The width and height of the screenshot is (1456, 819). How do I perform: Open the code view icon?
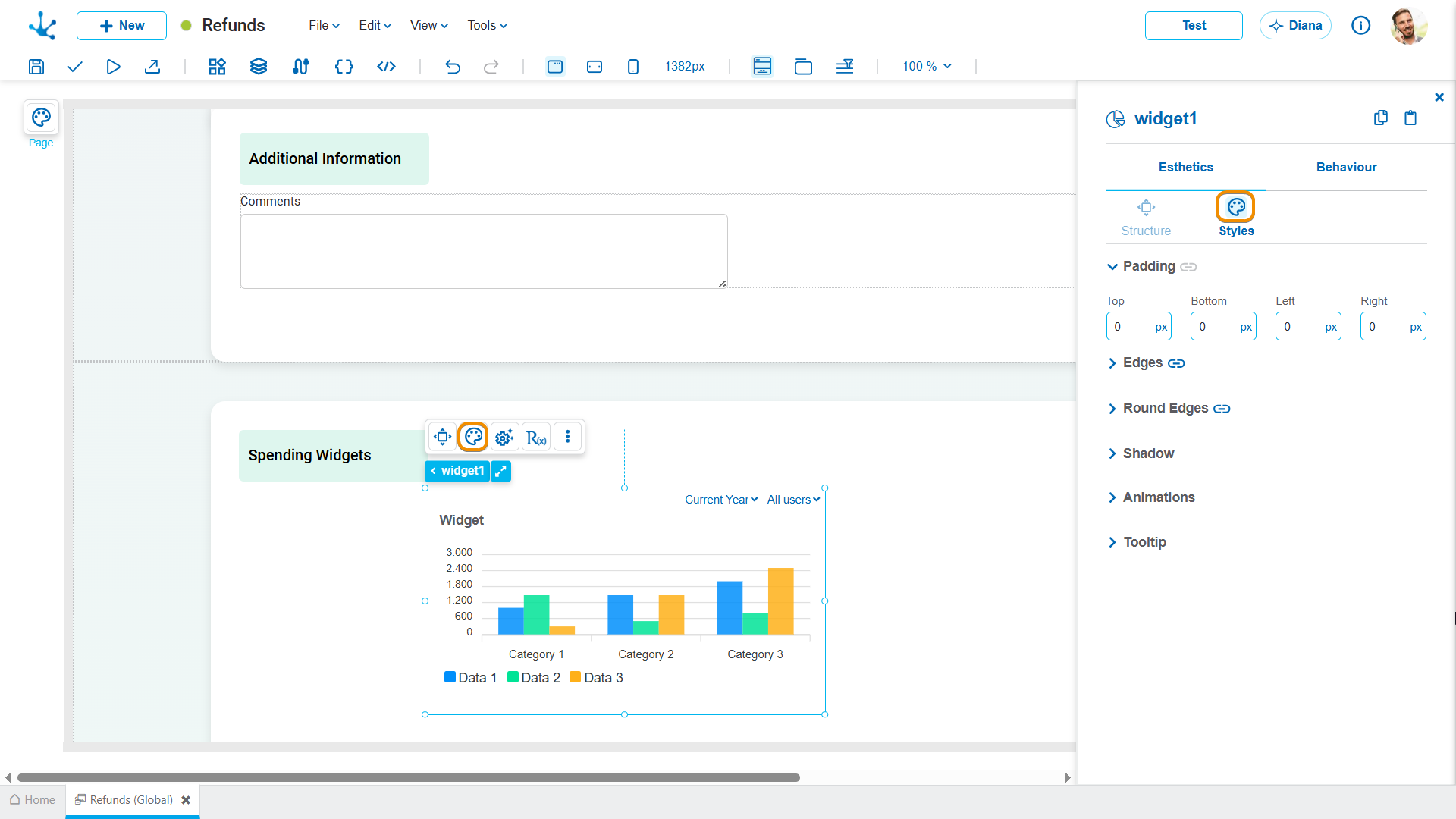386,67
